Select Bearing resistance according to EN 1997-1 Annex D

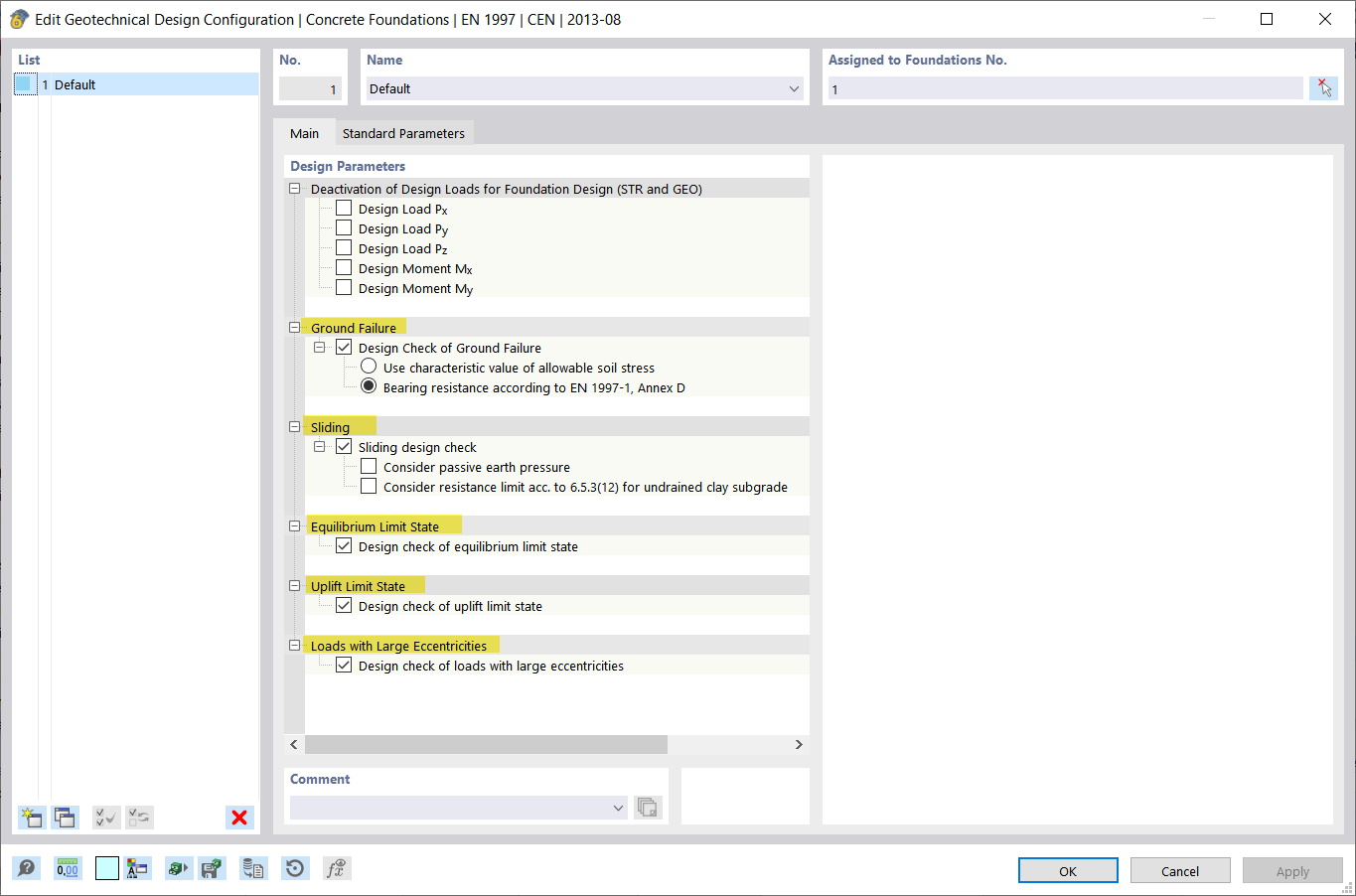(x=369, y=386)
